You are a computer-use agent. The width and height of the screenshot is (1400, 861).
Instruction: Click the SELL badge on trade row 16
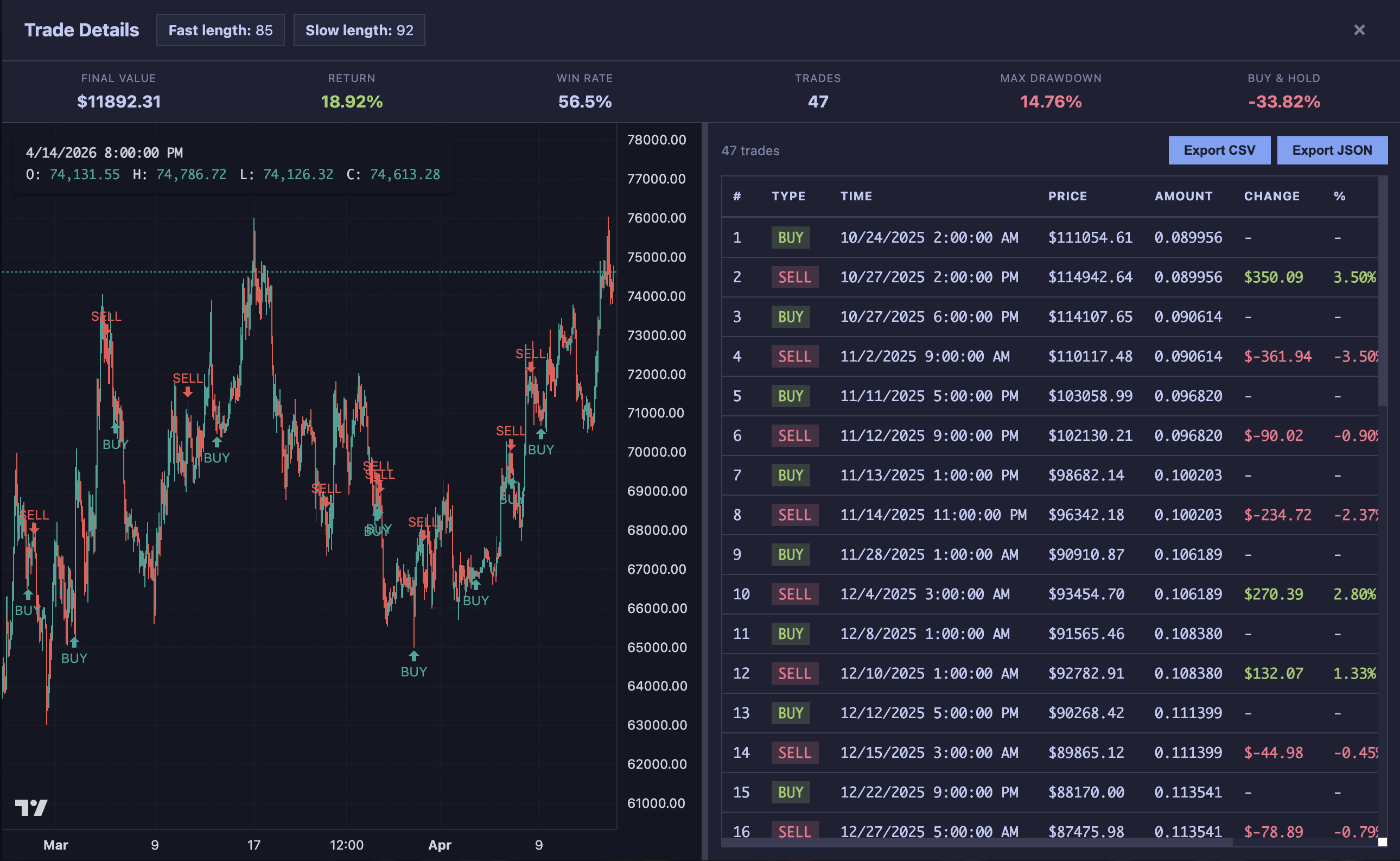(795, 831)
